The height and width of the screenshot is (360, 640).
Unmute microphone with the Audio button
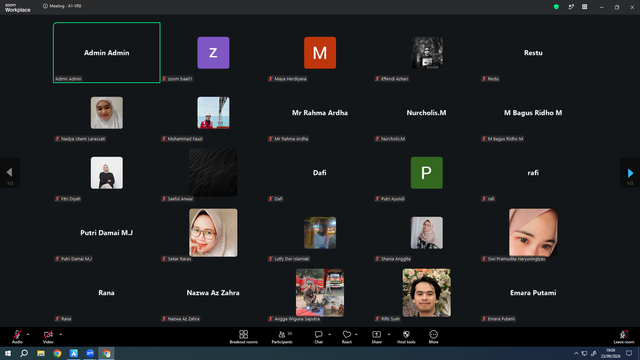17,337
